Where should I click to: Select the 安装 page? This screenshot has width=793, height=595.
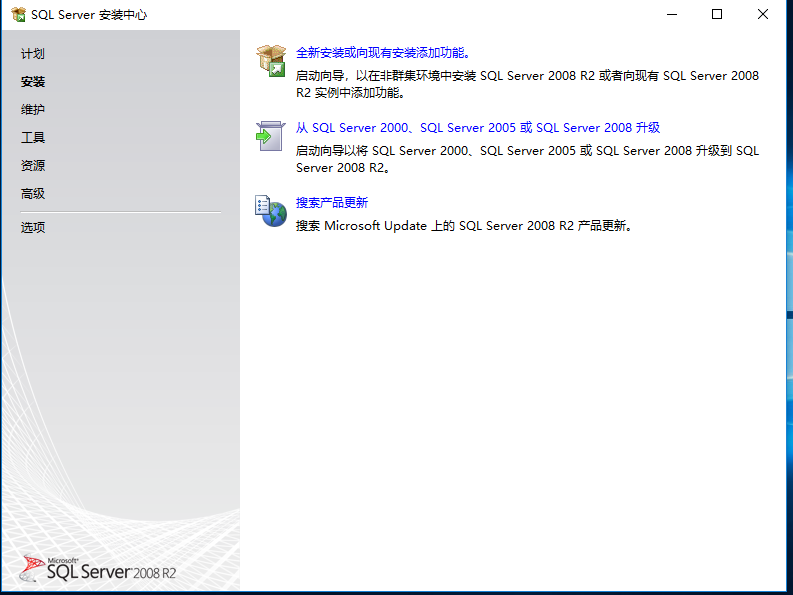[x=33, y=81]
